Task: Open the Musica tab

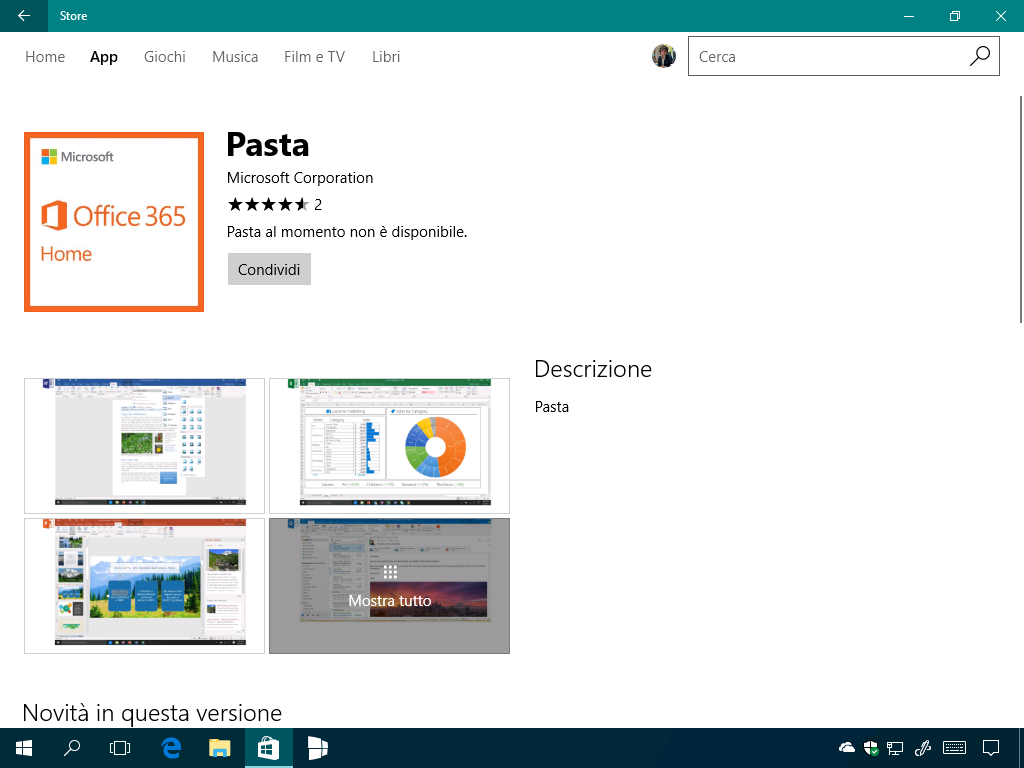Action: point(235,57)
